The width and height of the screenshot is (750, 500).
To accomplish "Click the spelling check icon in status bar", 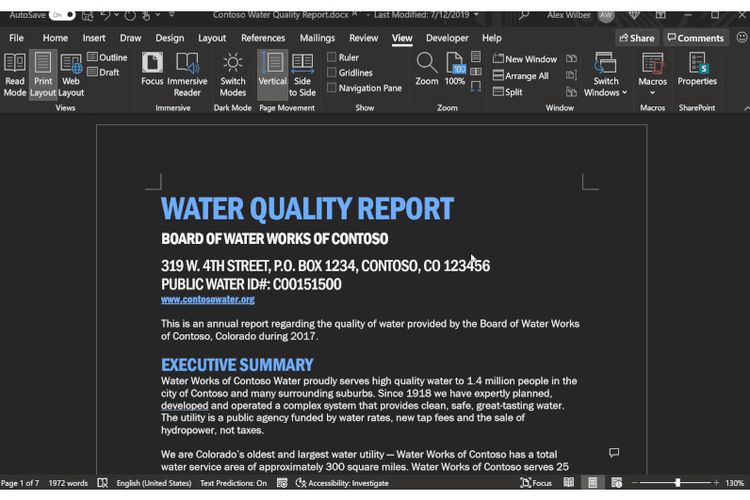I will [x=102, y=483].
